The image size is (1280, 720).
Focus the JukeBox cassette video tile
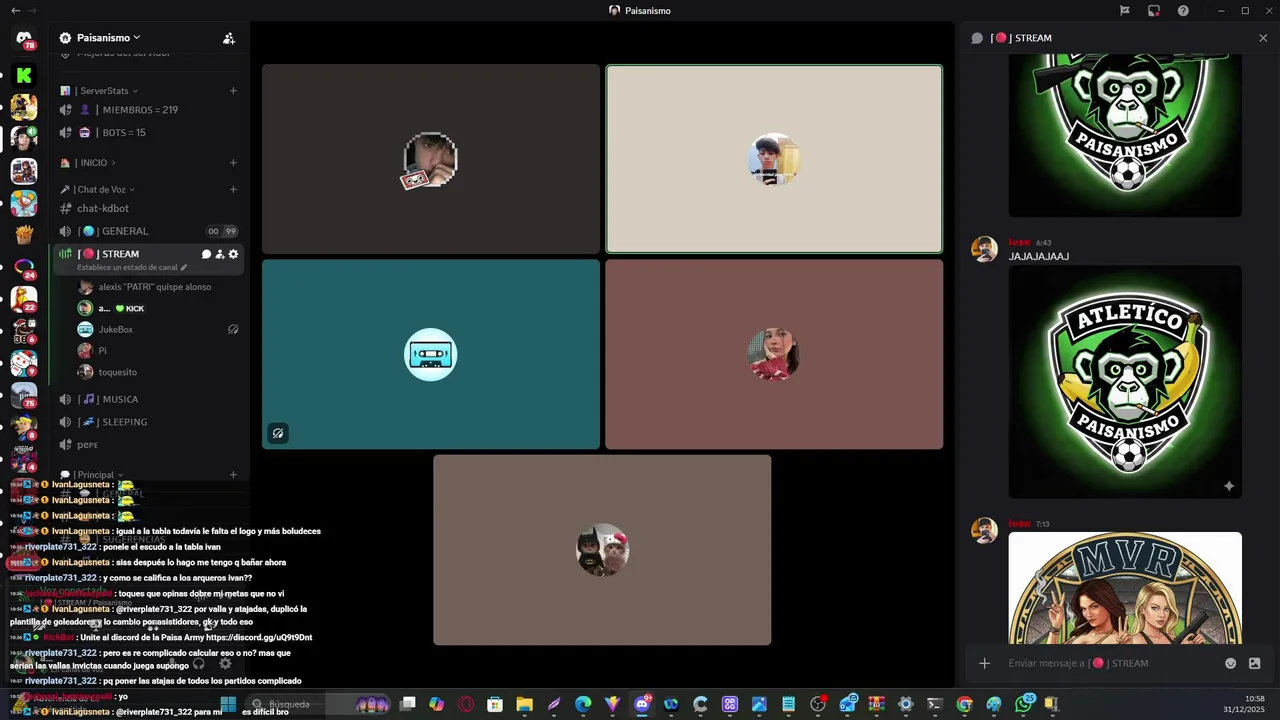431,354
